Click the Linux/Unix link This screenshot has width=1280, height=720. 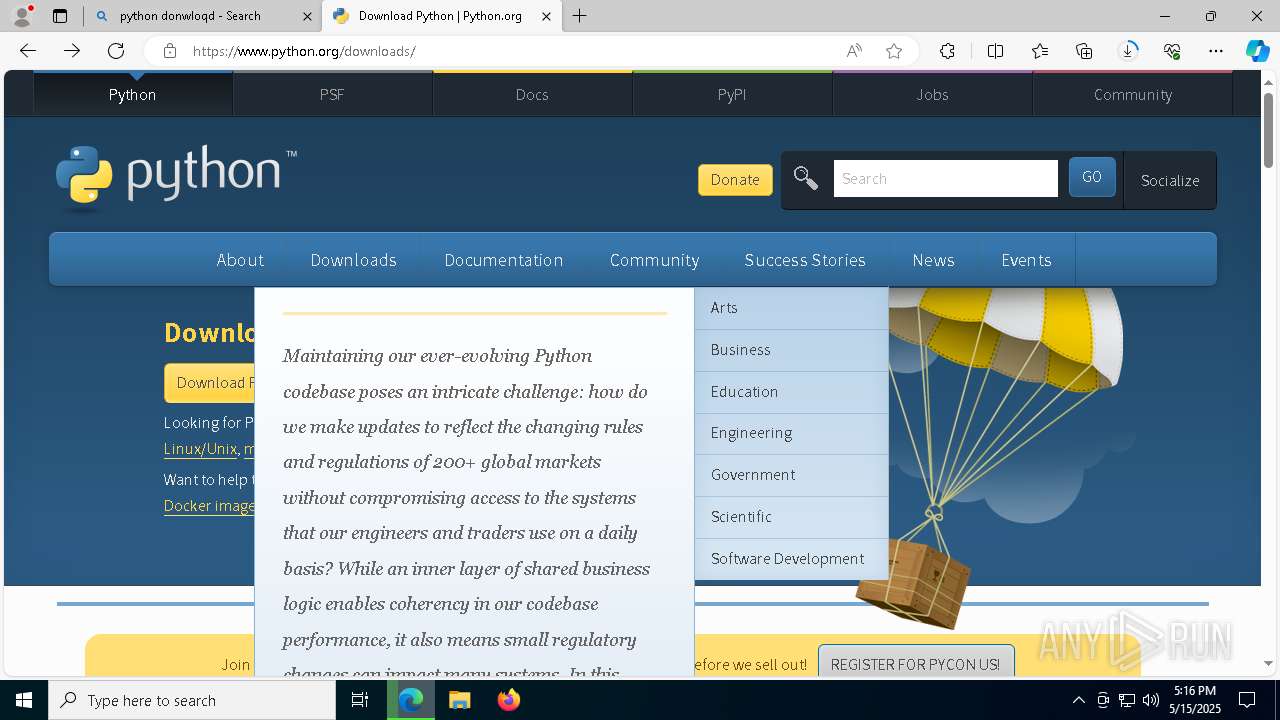click(x=200, y=449)
